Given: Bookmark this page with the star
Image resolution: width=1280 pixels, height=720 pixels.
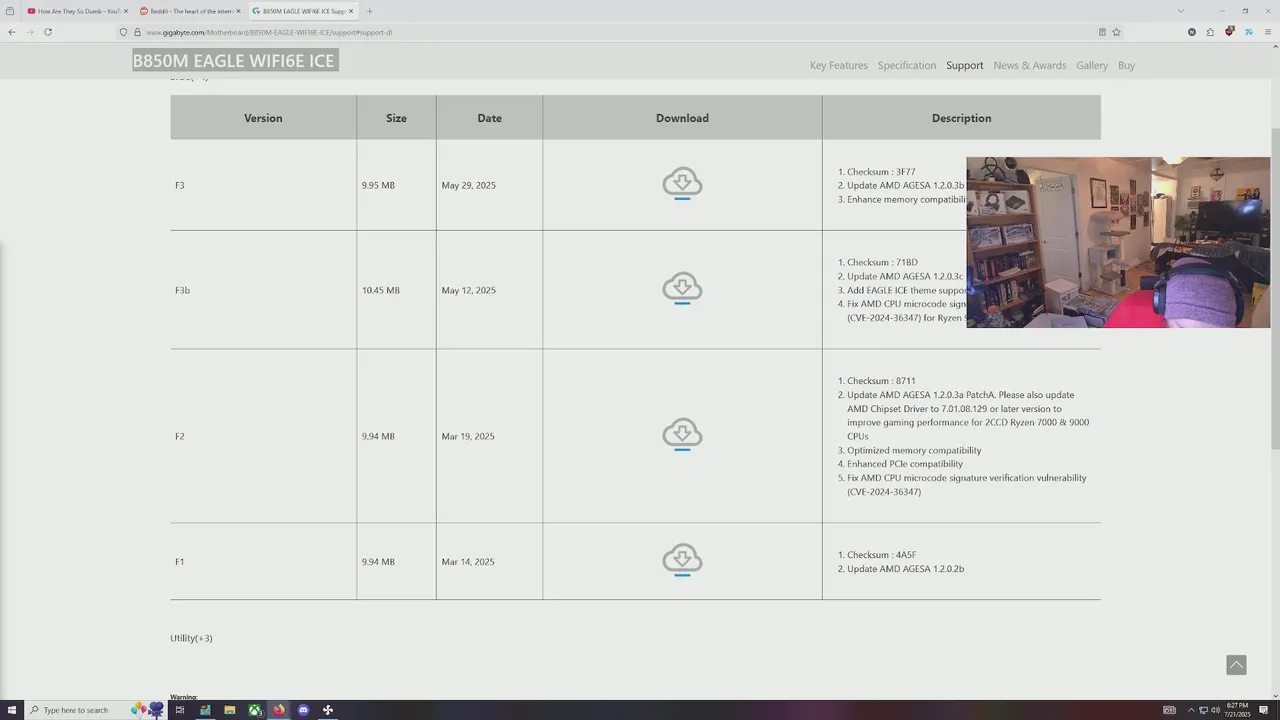Looking at the screenshot, I should pos(1116,32).
